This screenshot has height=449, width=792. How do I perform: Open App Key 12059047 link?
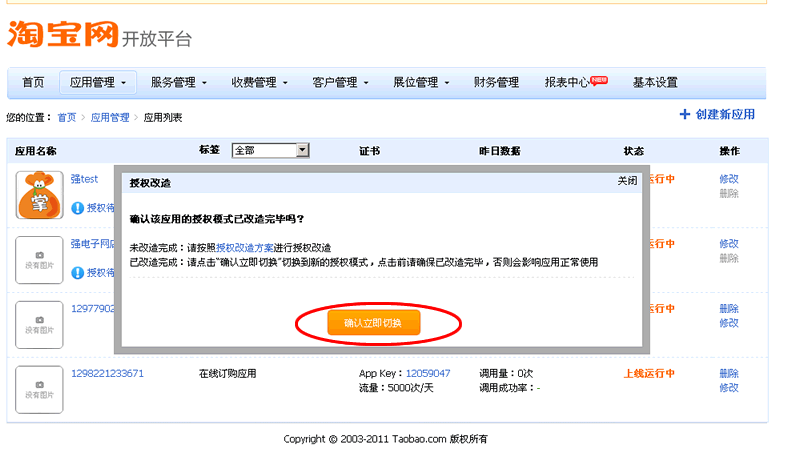click(428, 373)
